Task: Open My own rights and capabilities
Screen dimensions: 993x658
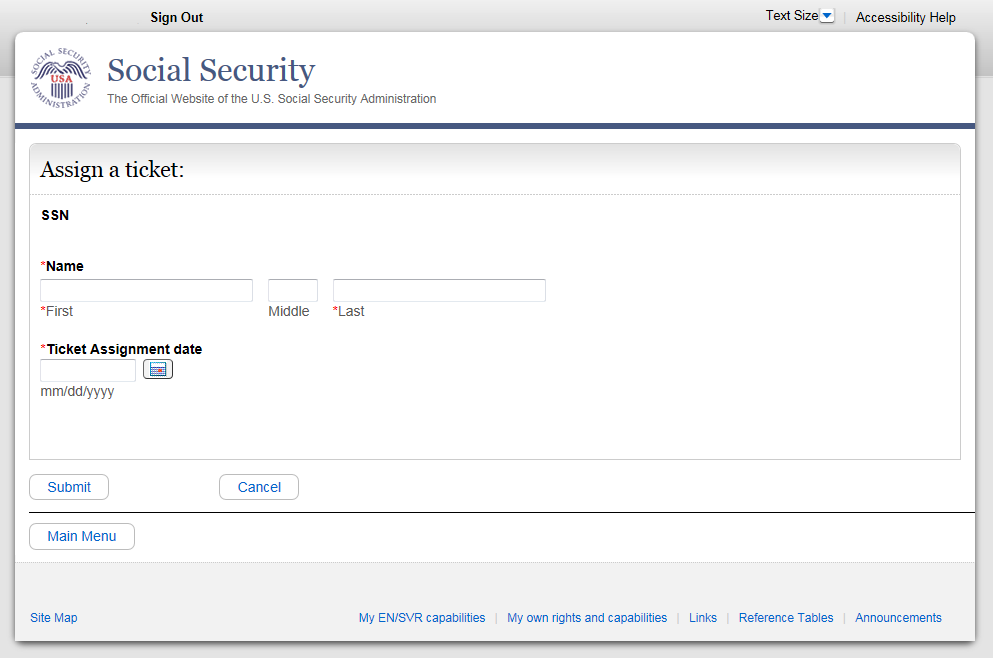Action: click(587, 618)
